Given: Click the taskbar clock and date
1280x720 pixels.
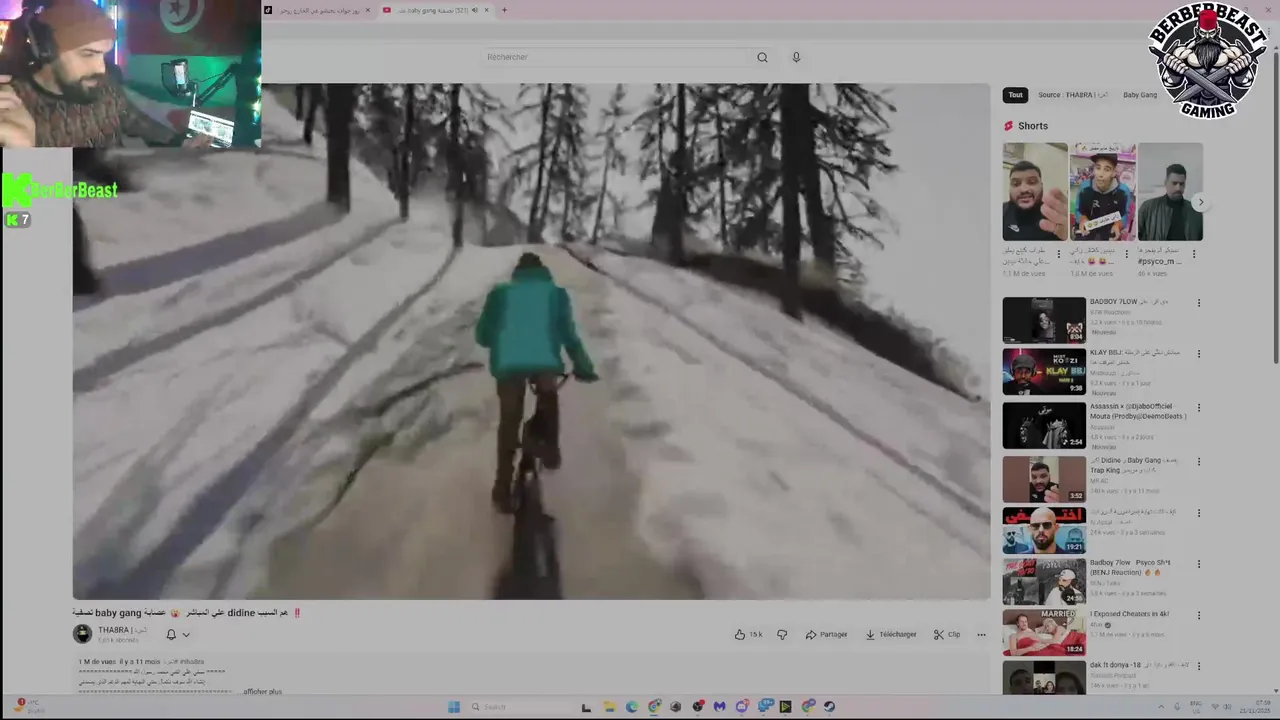Looking at the screenshot, I should [x=1255, y=706].
